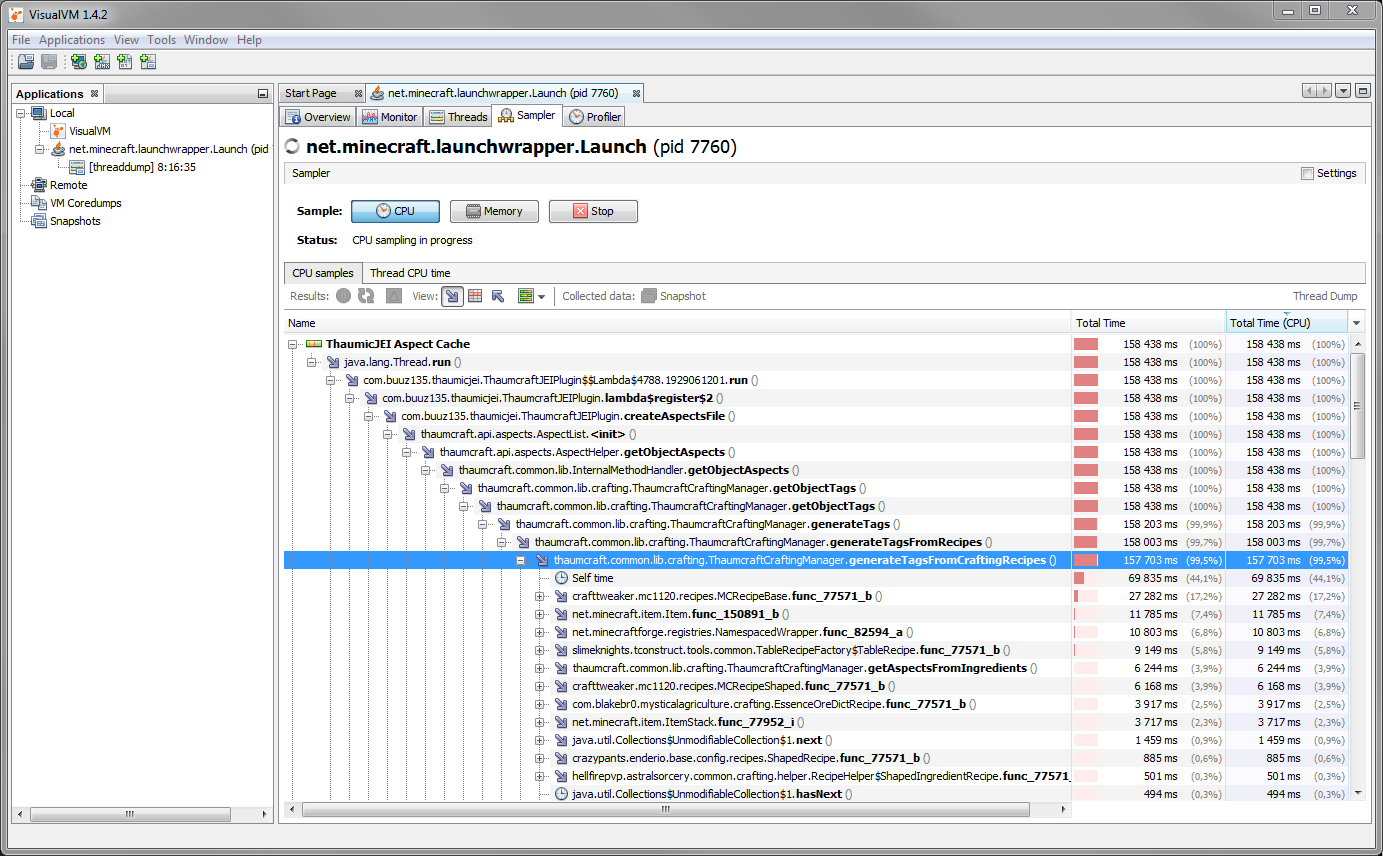The image size is (1383, 856).
Task: Select VM Coredumps node
Action: [x=76, y=203]
